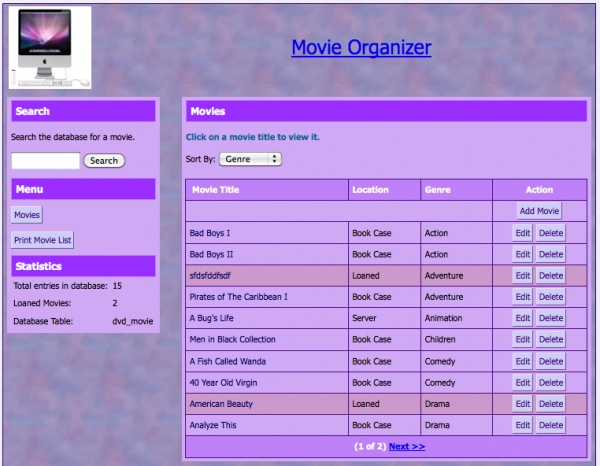Open the Sort By Genre dropdown
Image resolution: width=600 pixels, height=466 pixels.
[250, 159]
